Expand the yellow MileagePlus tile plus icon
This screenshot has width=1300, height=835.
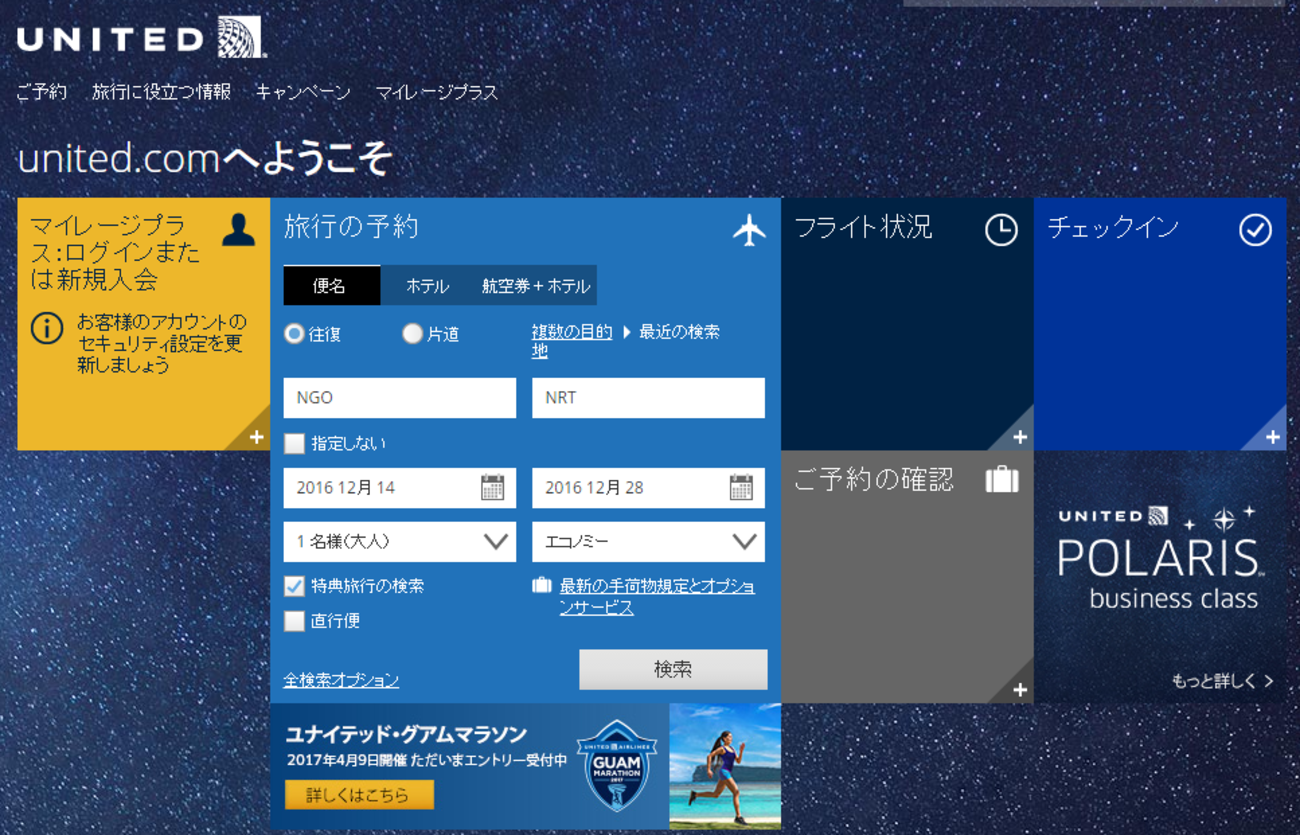(x=257, y=437)
